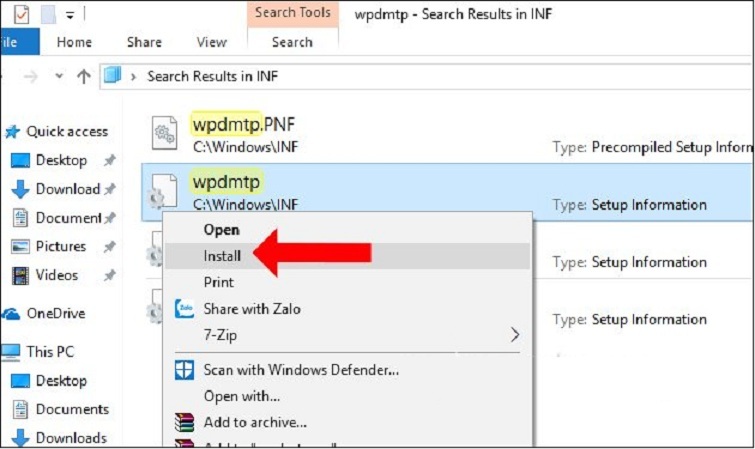Open the Share ribbon tab

(x=144, y=42)
